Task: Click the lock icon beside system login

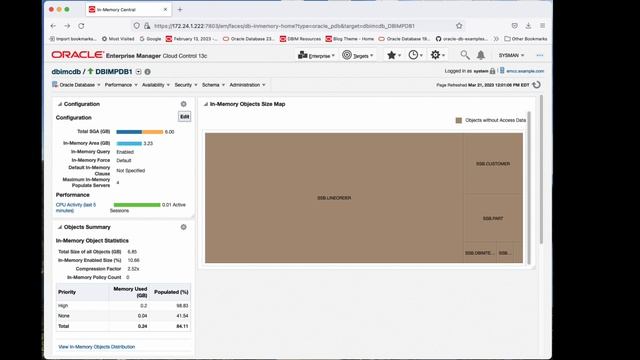Action: 492,71
